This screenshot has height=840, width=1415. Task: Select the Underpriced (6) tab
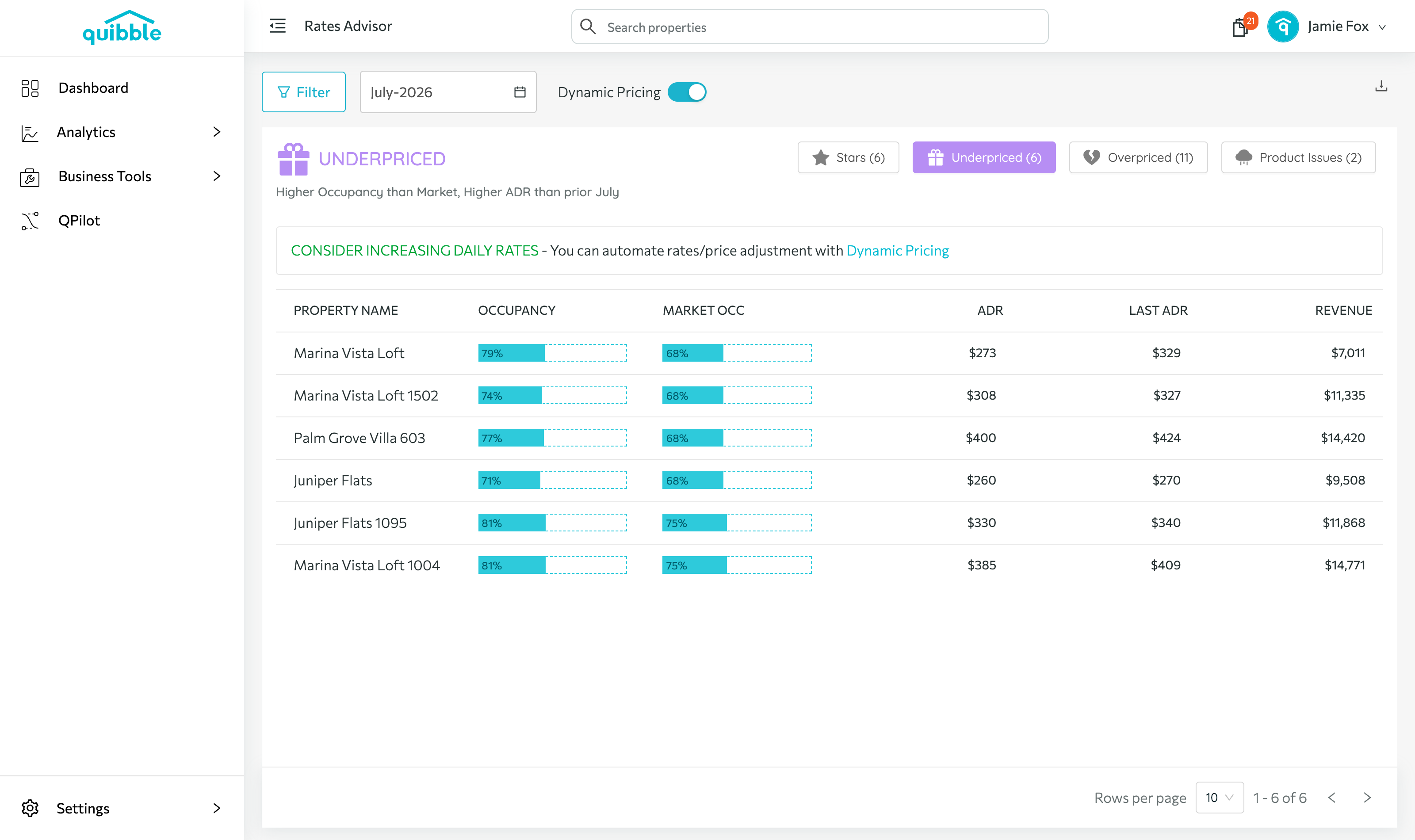tap(984, 157)
